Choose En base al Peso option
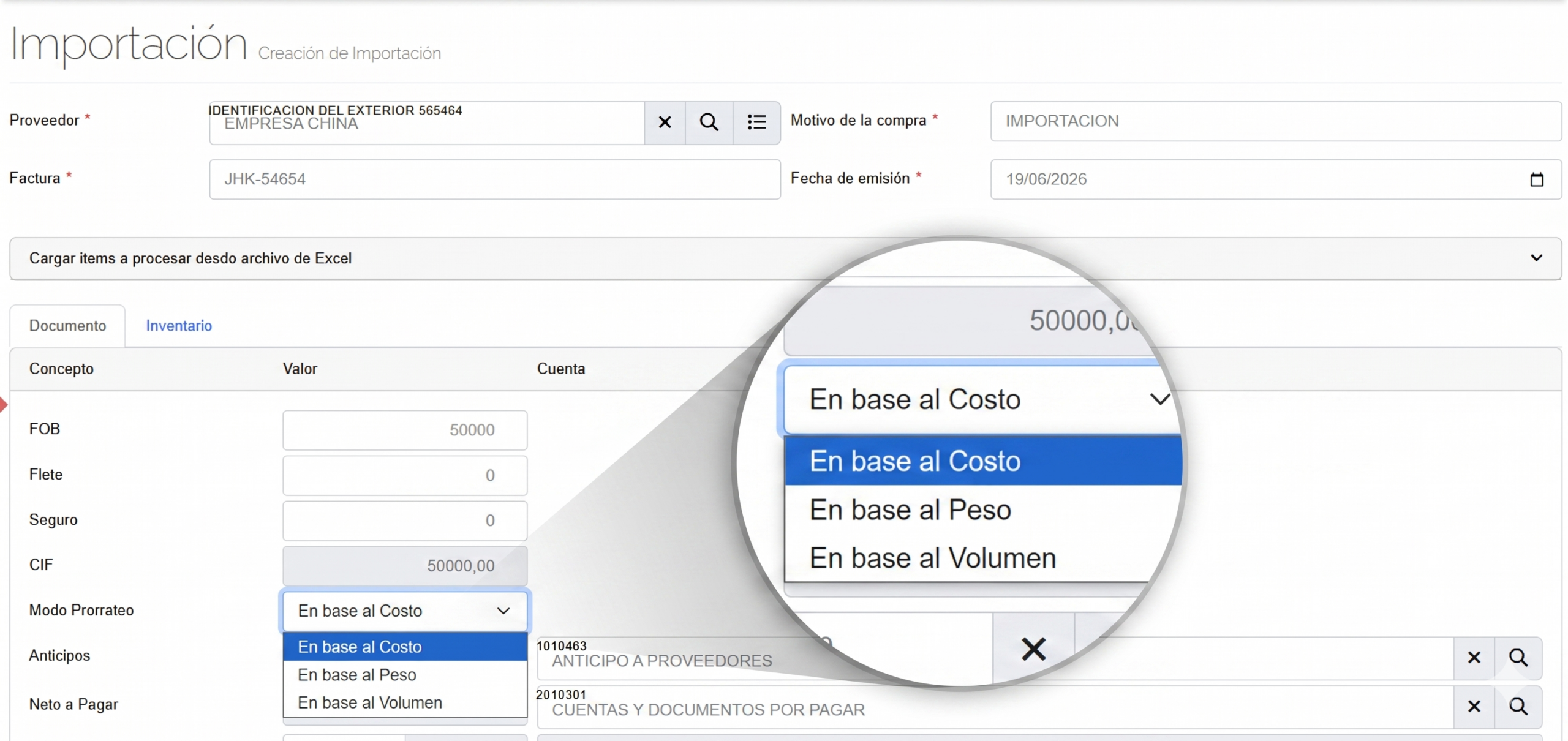This screenshot has height=741, width=1568. click(405, 675)
